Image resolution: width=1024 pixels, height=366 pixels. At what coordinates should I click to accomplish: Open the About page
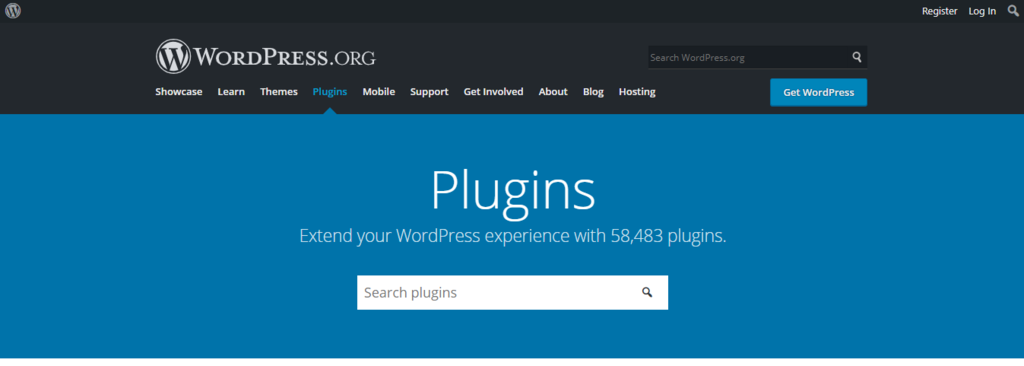coord(553,92)
